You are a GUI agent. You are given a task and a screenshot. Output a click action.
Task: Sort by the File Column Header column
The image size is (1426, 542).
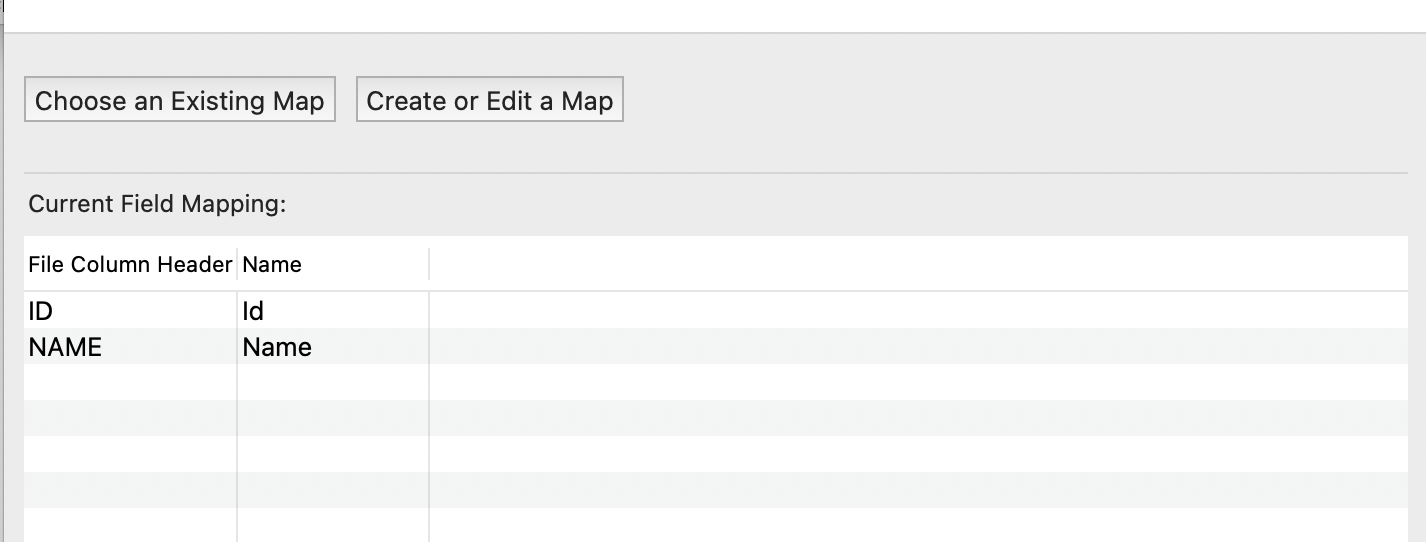coord(130,265)
